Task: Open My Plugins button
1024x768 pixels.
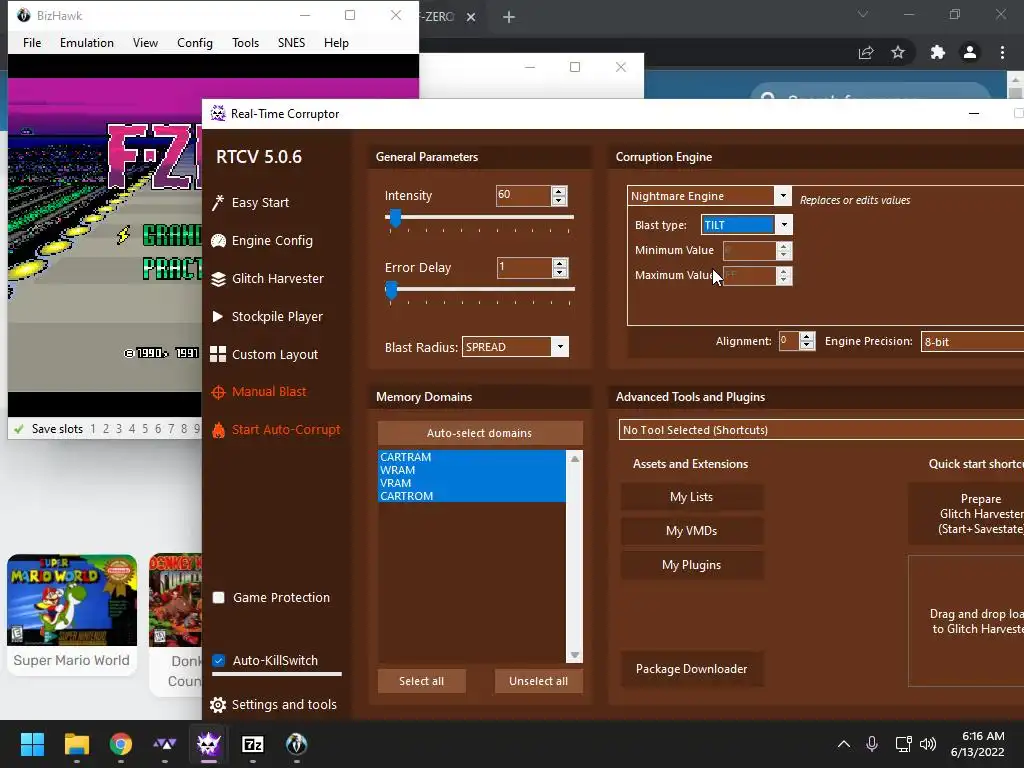Action: click(x=692, y=565)
